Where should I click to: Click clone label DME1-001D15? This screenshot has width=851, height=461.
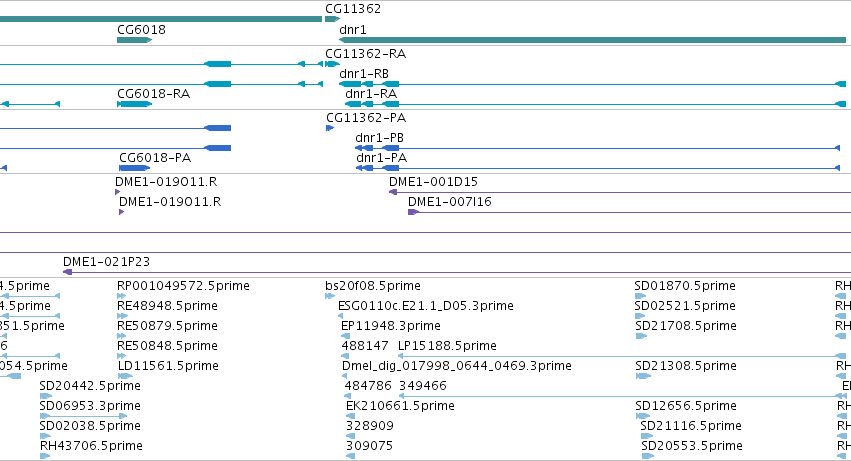coord(433,181)
